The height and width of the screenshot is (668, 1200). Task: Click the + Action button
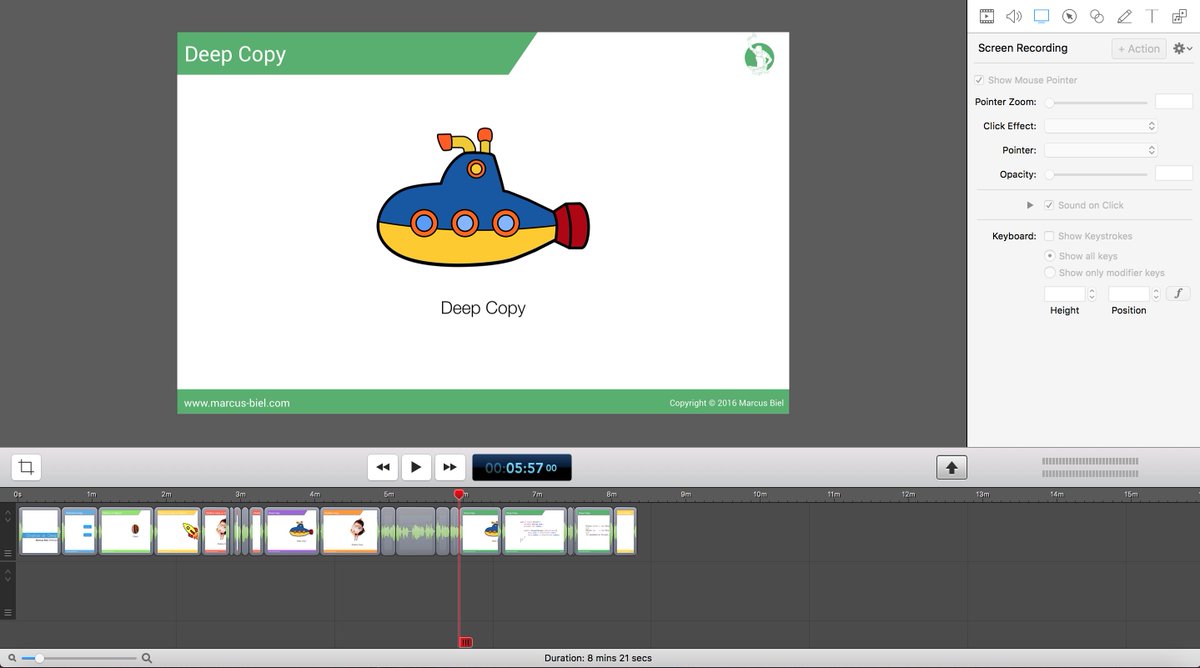tap(1139, 48)
